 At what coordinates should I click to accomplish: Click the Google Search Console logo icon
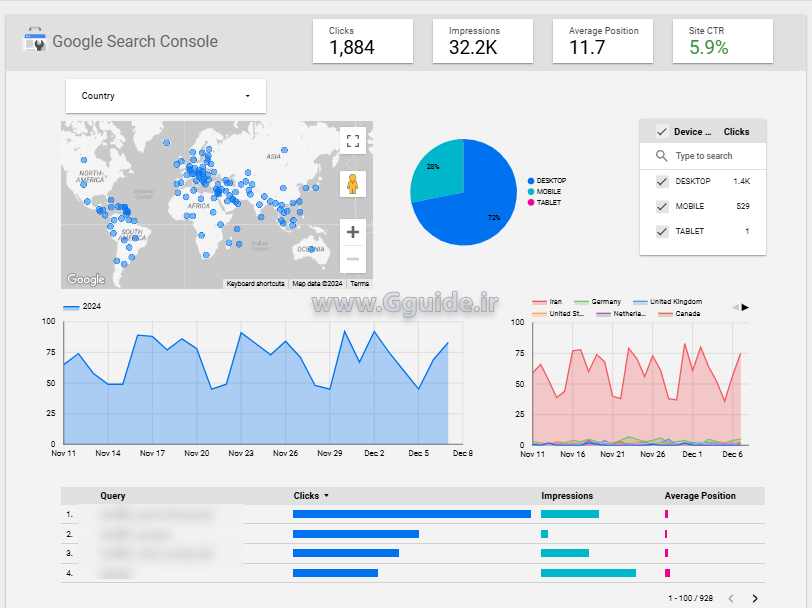tap(35, 42)
